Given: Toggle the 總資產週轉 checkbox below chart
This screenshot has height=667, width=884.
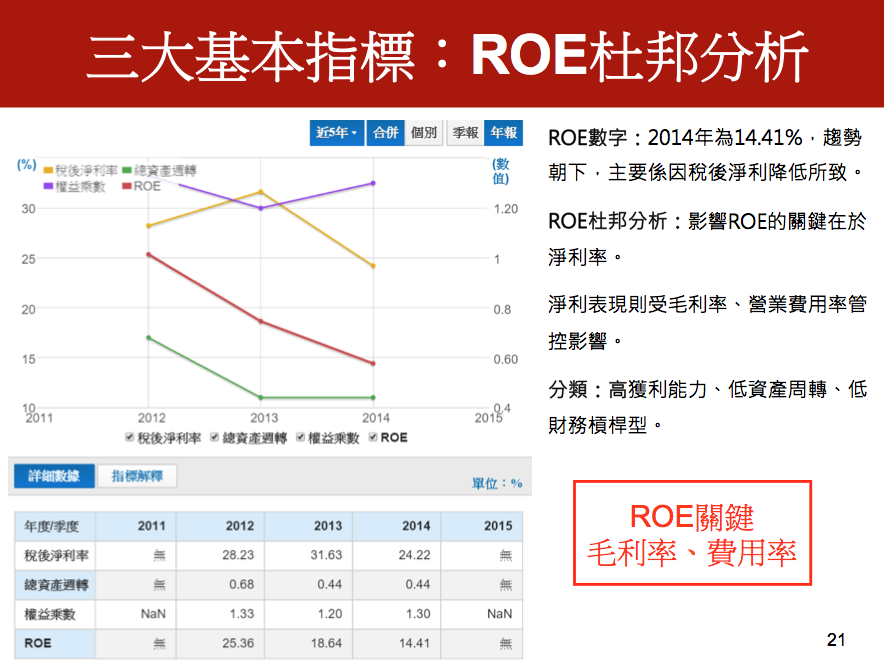Looking at the screenshot, I should [x=215, y=438].
